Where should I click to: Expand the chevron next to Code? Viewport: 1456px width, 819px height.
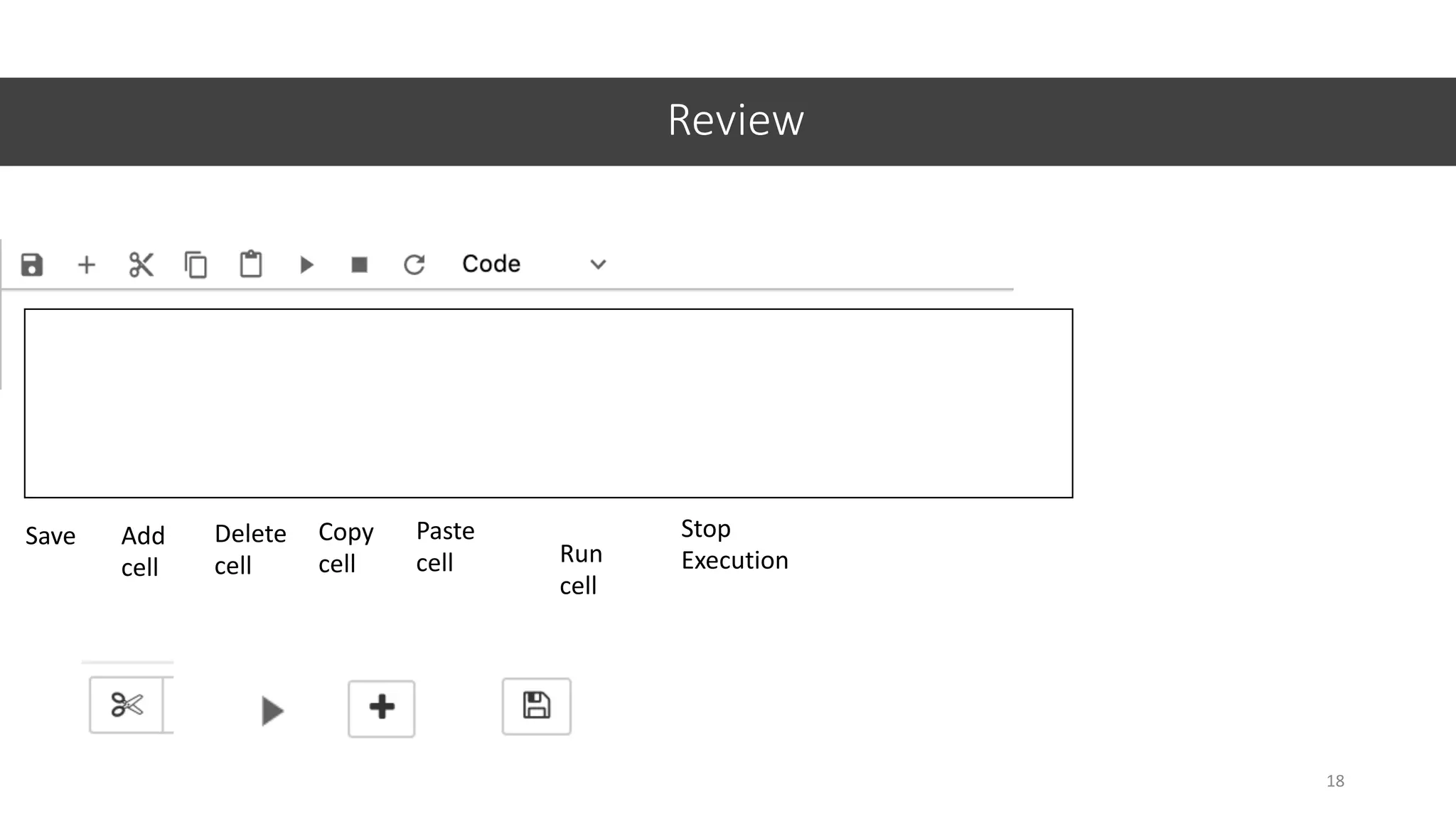tap(598, 264)
